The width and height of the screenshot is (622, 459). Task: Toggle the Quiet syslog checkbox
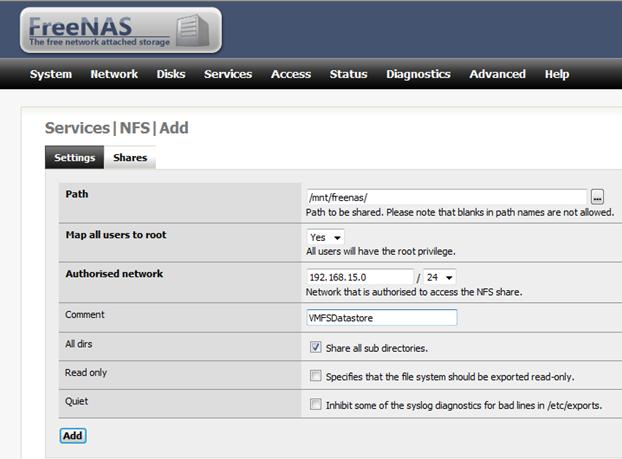[x=316, y=405]
